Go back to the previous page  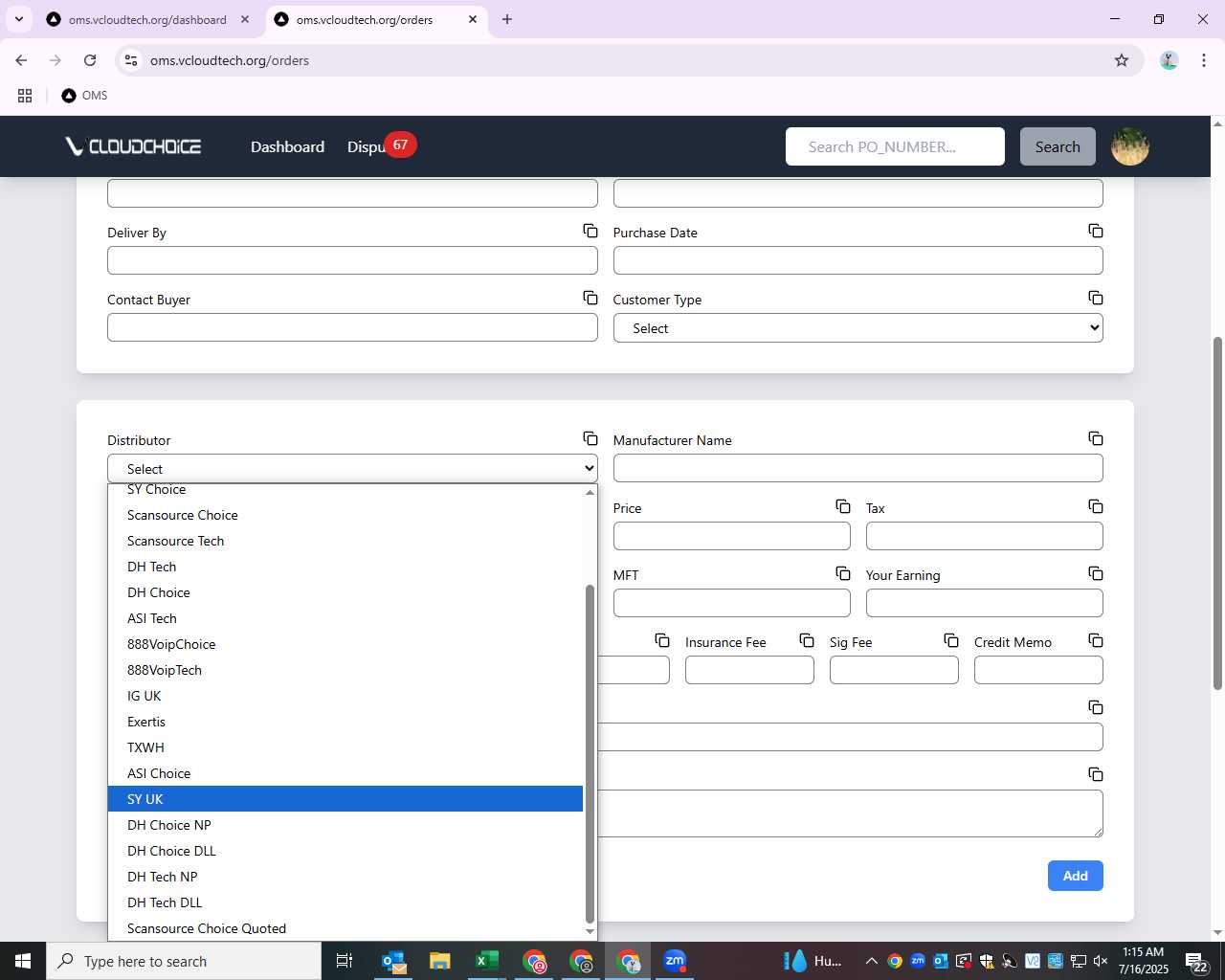(x=21, y=60)
